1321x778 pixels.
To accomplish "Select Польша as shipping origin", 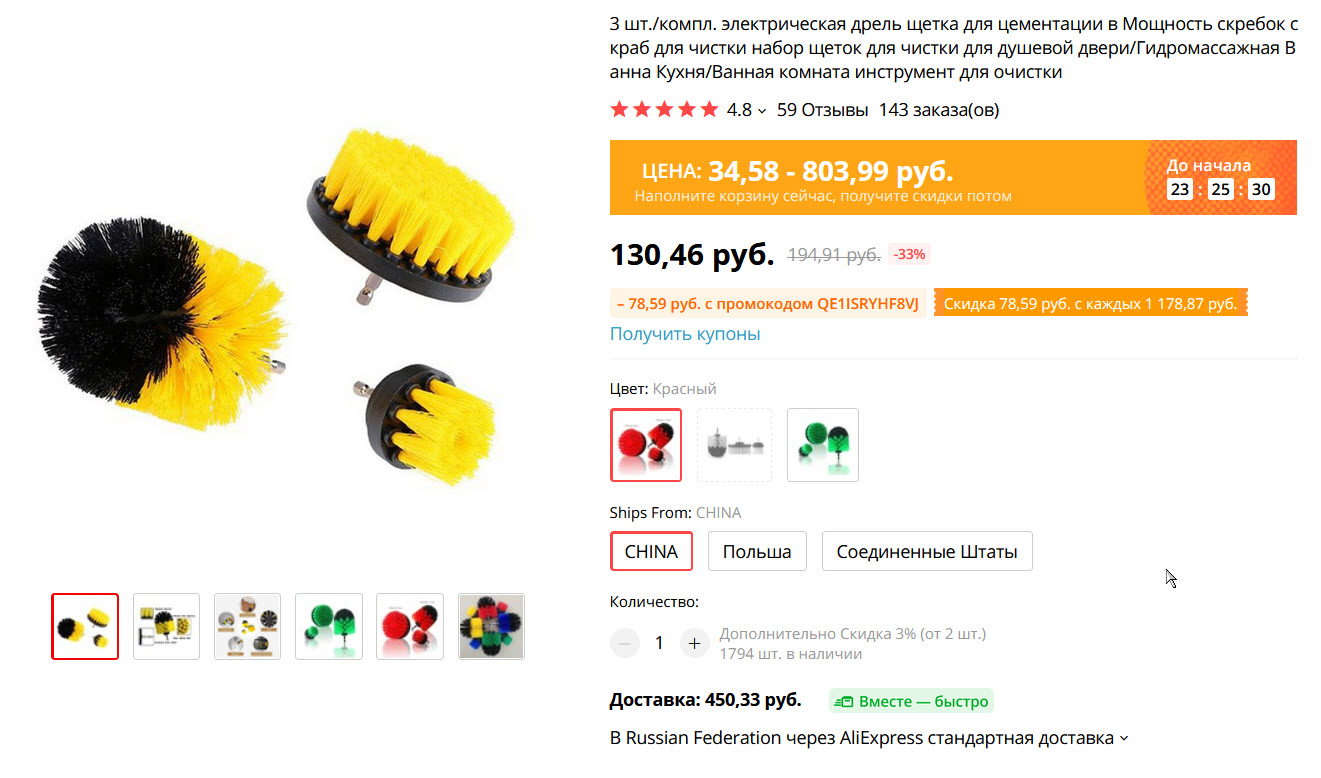I will point(757,551).
